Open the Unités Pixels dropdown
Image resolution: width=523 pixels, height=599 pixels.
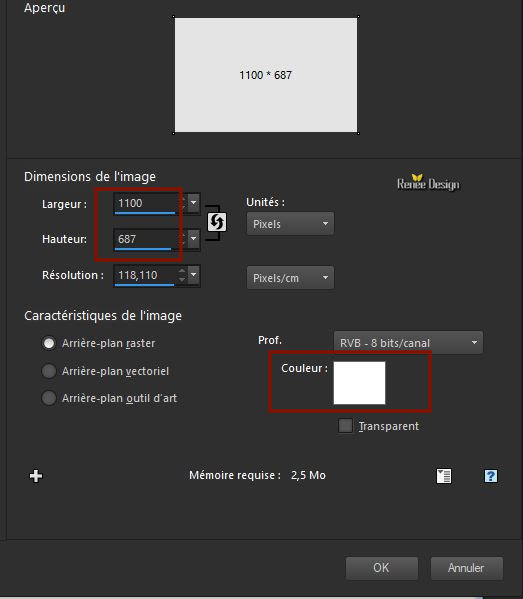pos(290,224)
